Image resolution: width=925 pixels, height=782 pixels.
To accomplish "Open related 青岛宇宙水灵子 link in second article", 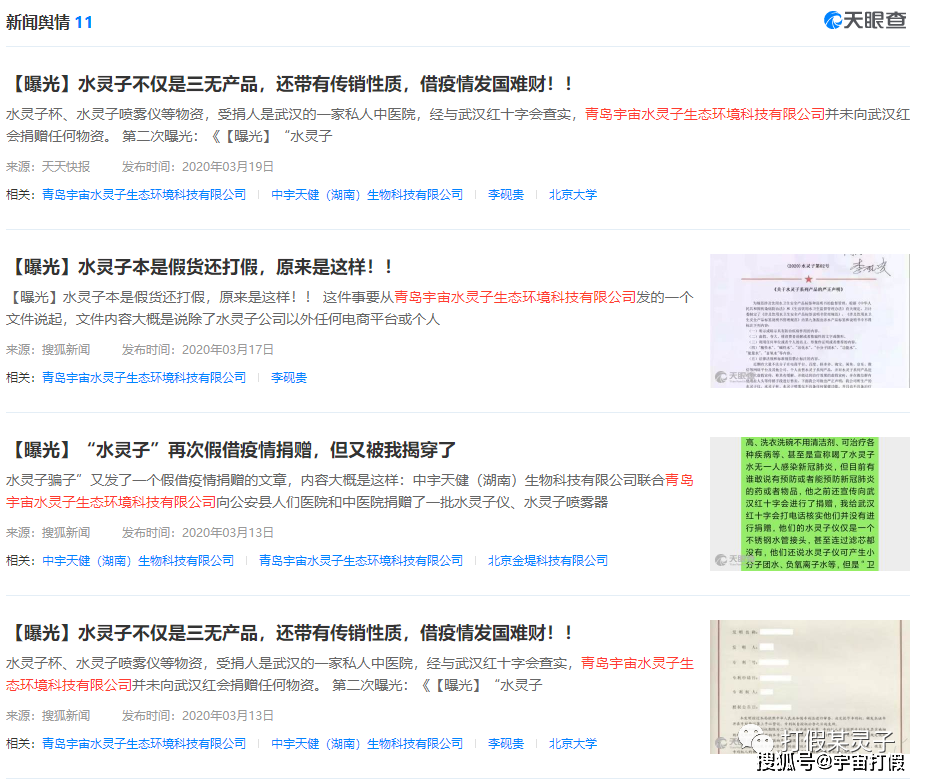I will pyautogui.click(x=144, y=377).
